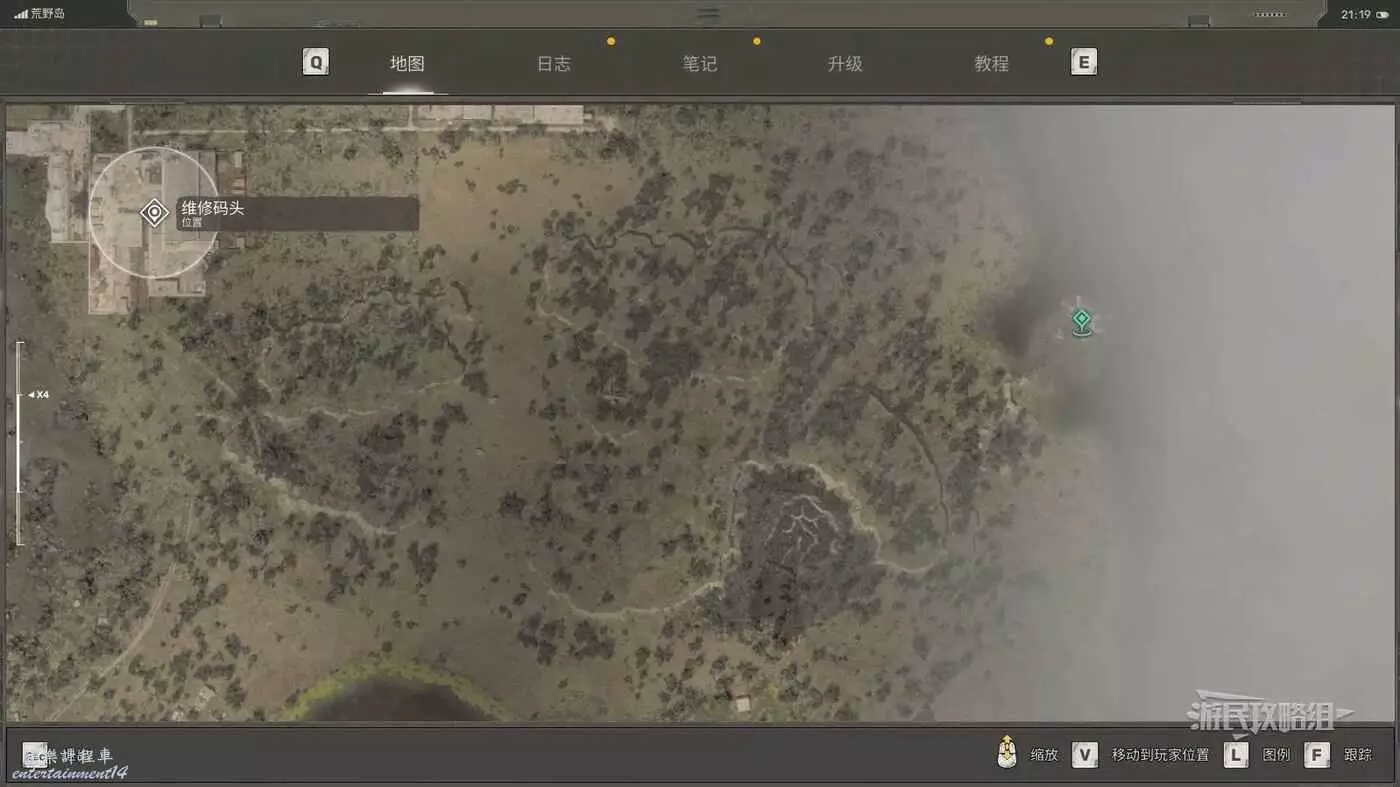Click the green player position marker
The width and height of the screenshot is (1400, 787).
(1081, 320)
